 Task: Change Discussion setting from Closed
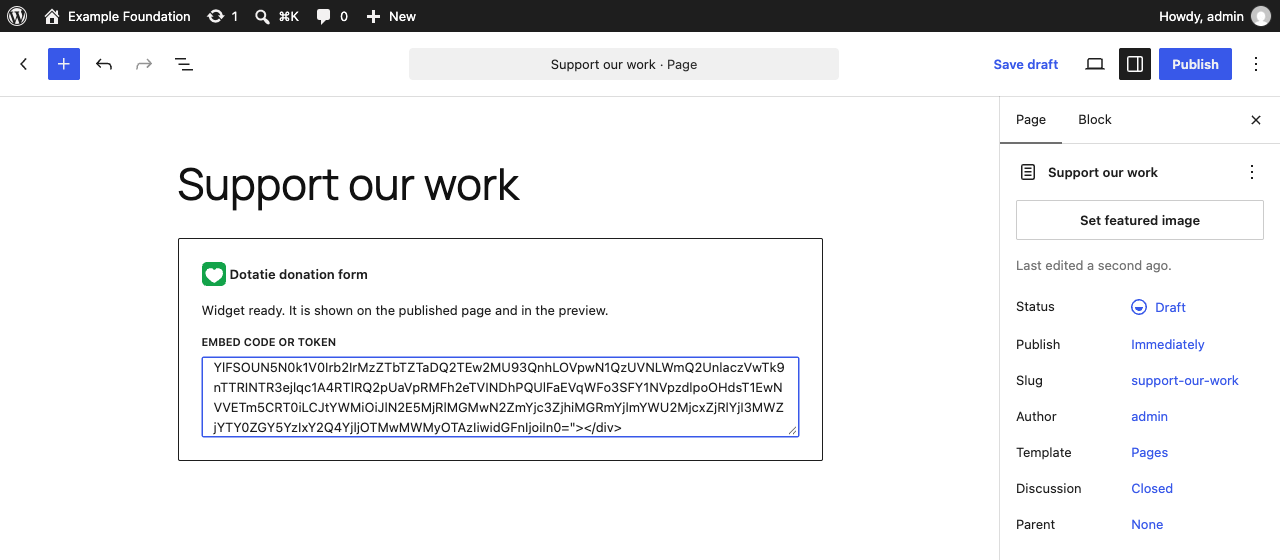tap(1152, 488)
